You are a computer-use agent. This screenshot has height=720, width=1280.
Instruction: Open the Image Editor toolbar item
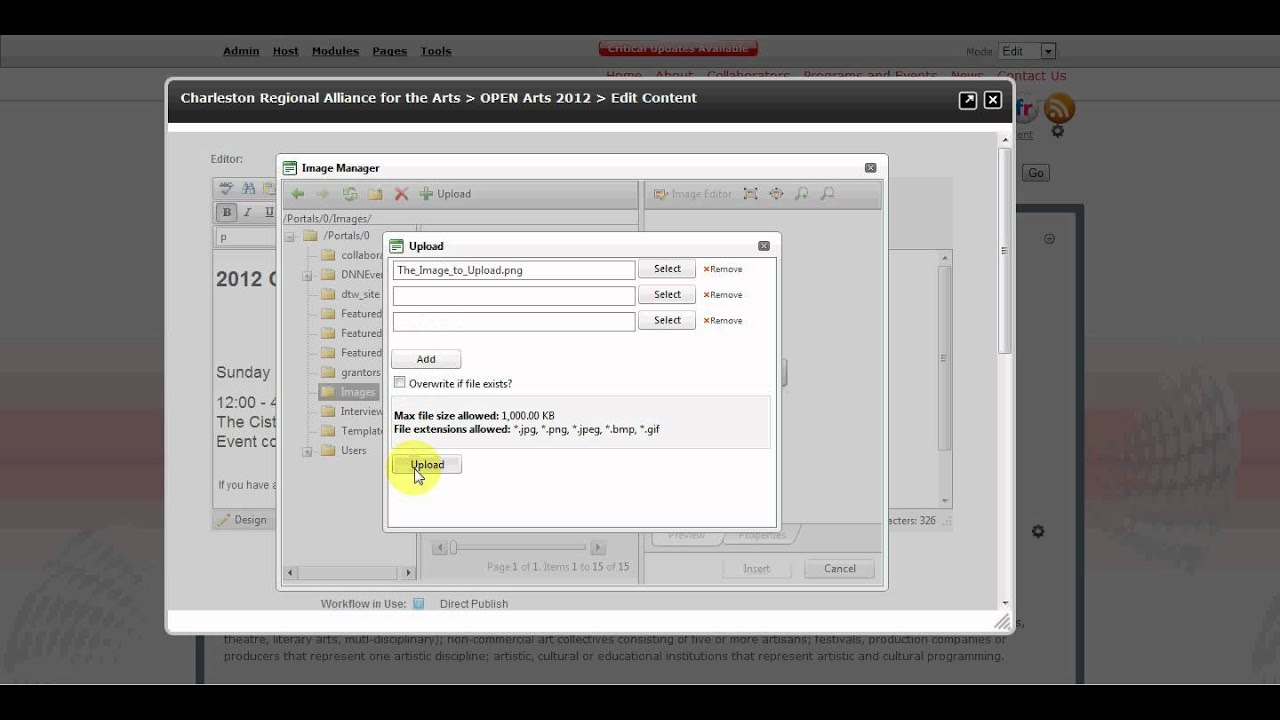(693, 194)
